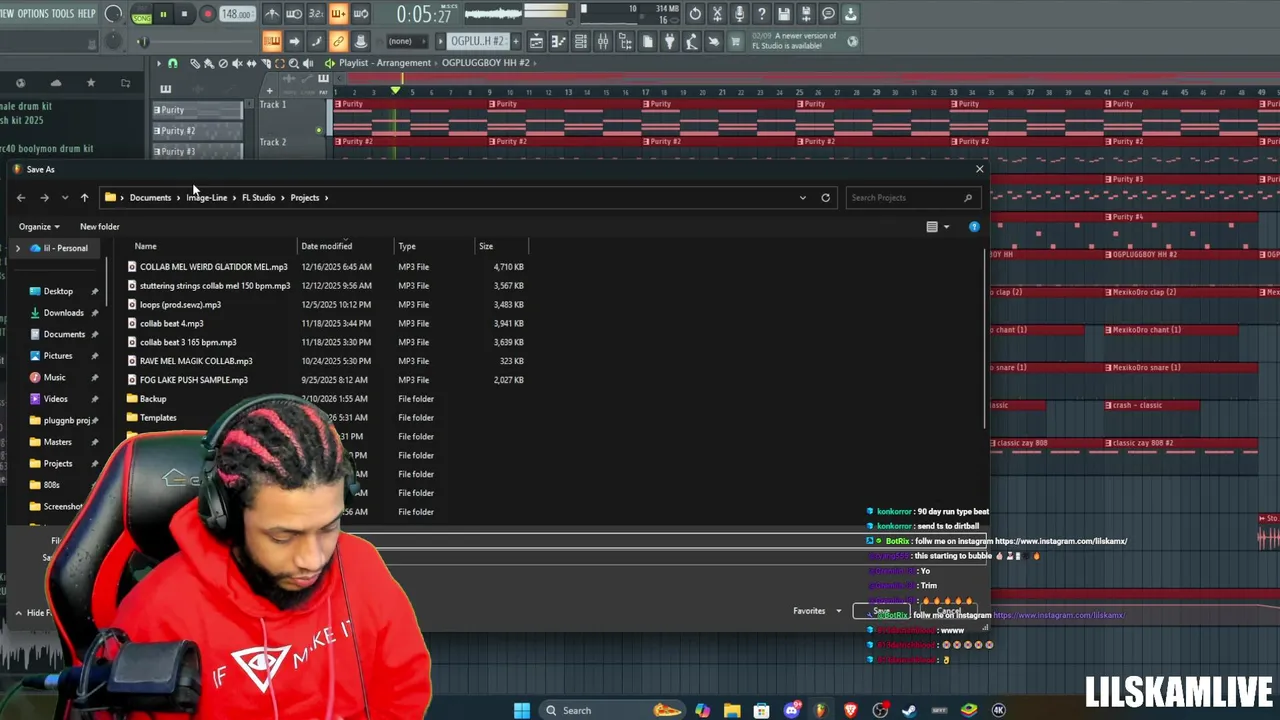Screen dimensions: 1280x720
Task: Open Downloads in the Save As sidebar
Action: pos(63,313)
